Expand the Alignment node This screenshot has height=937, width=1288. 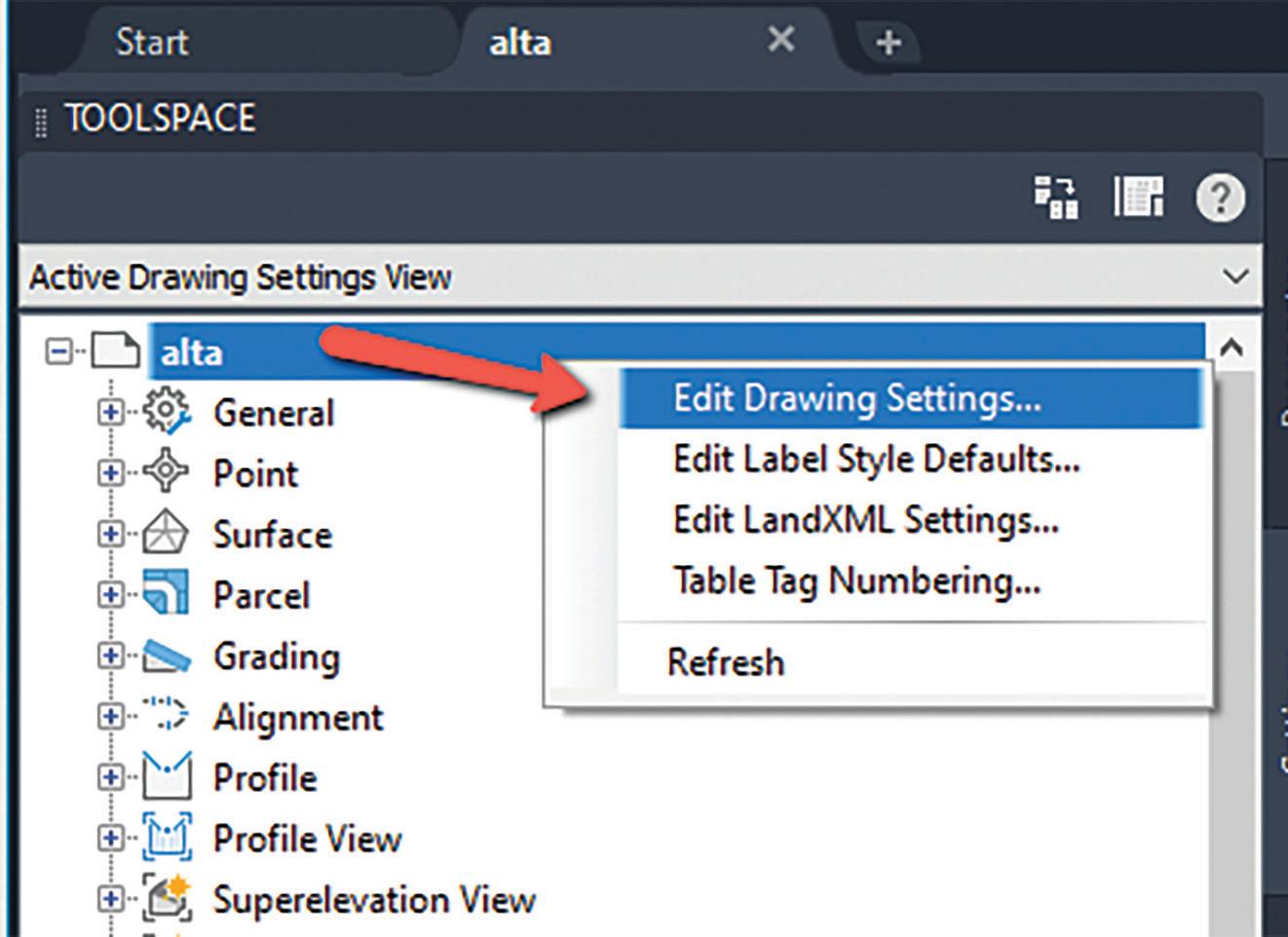(109, 716)
